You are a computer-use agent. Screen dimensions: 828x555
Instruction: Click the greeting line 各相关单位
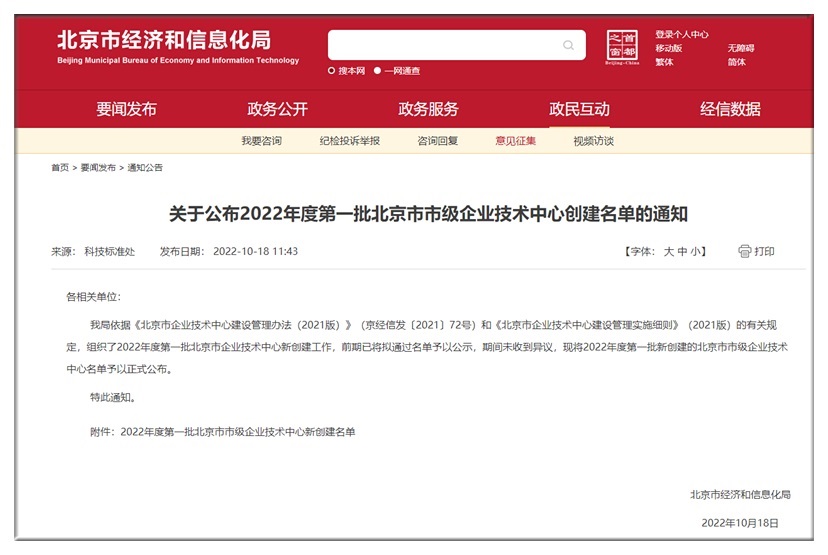click(x=93, y=297)
